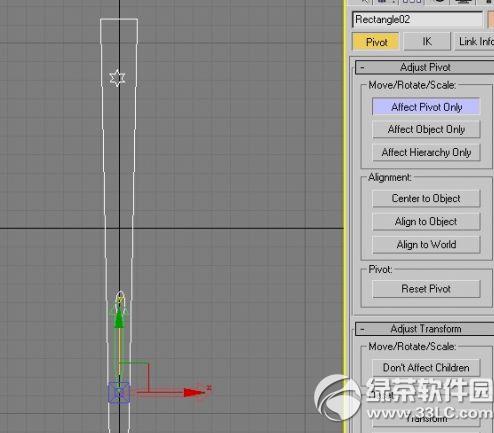The image size is (494, 433).
Task: Click the Center to Object button
Action: (x=426, y=199)
